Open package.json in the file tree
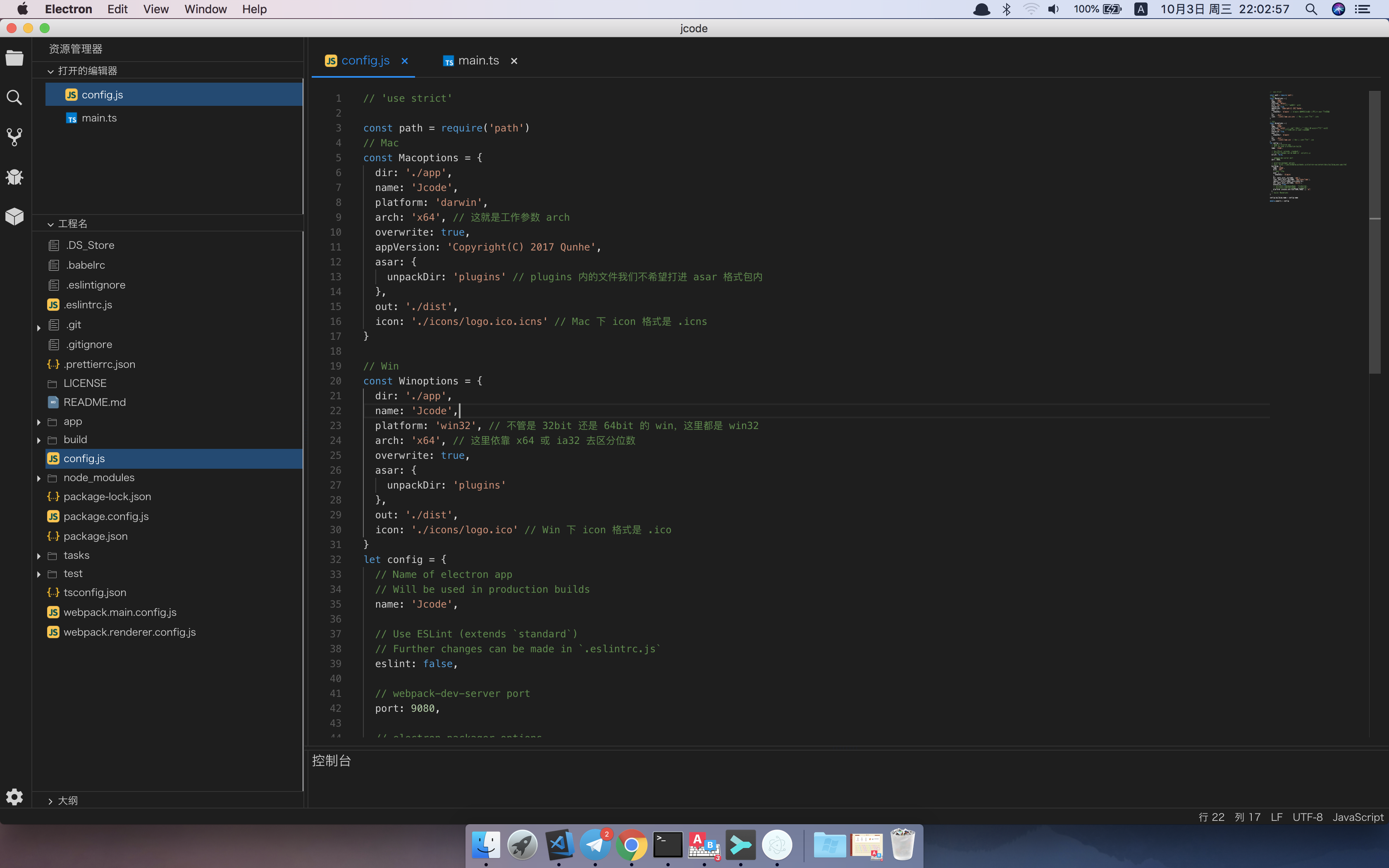This screenshot has height=868, width=1389. (95, 536)
